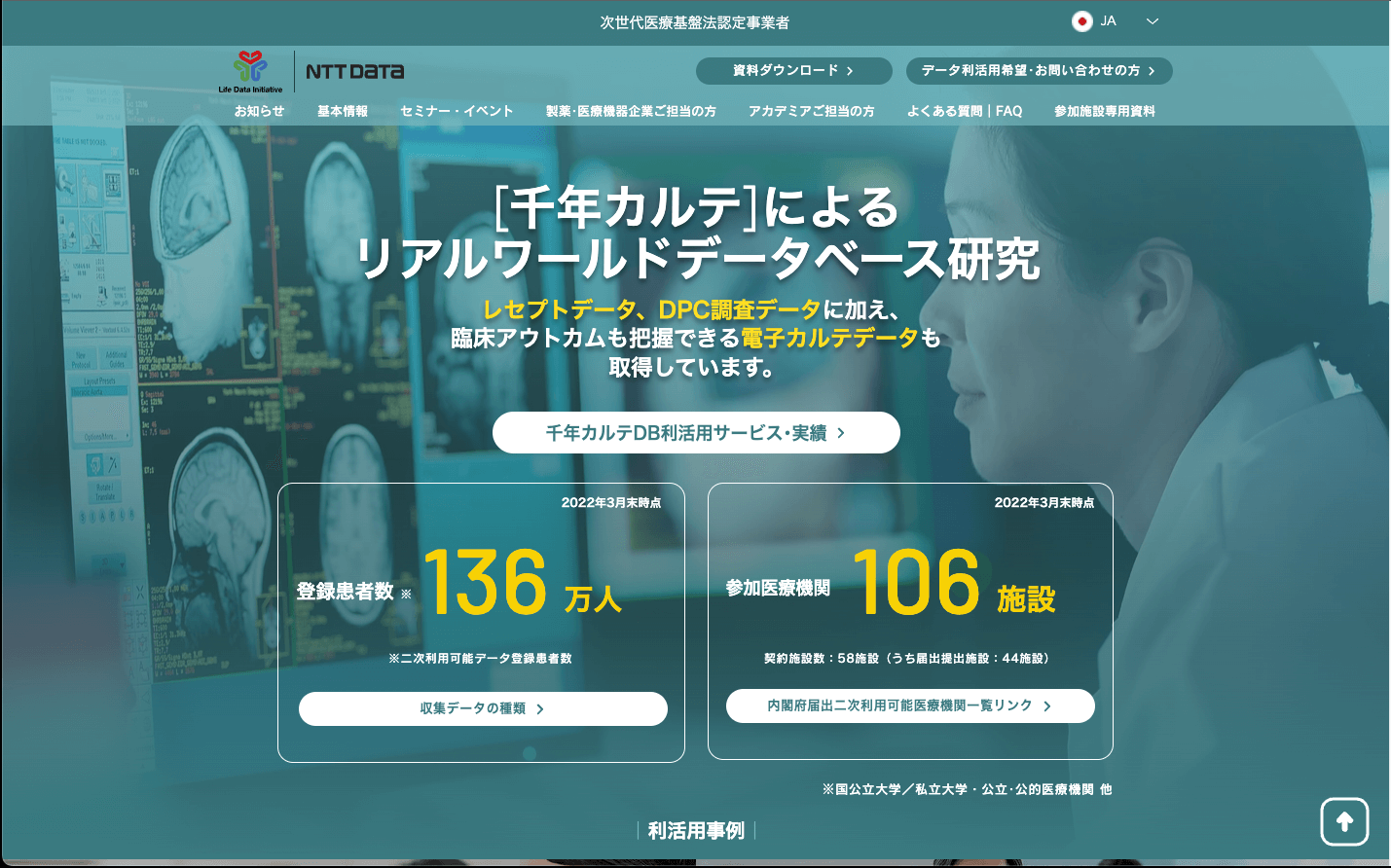This screenshot has width=1391, height=868.
Task: Click the 資料ダウンロード button
Action: tap(794, 71)
